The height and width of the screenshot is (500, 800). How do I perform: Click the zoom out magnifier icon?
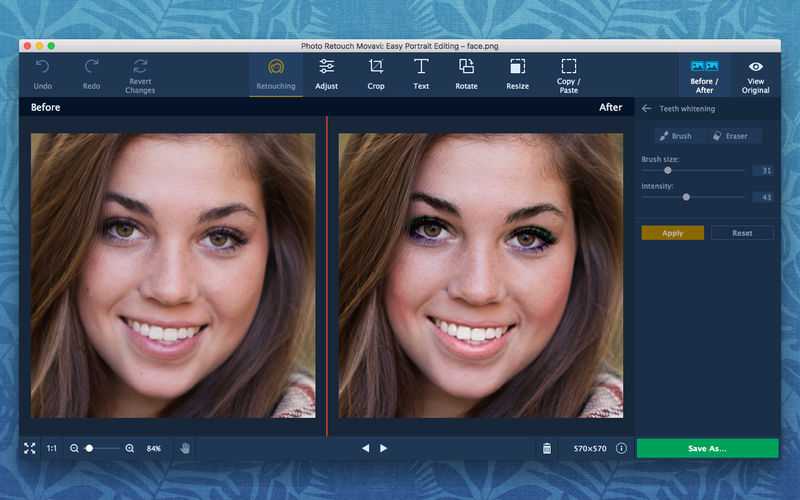tap(74, 448)
